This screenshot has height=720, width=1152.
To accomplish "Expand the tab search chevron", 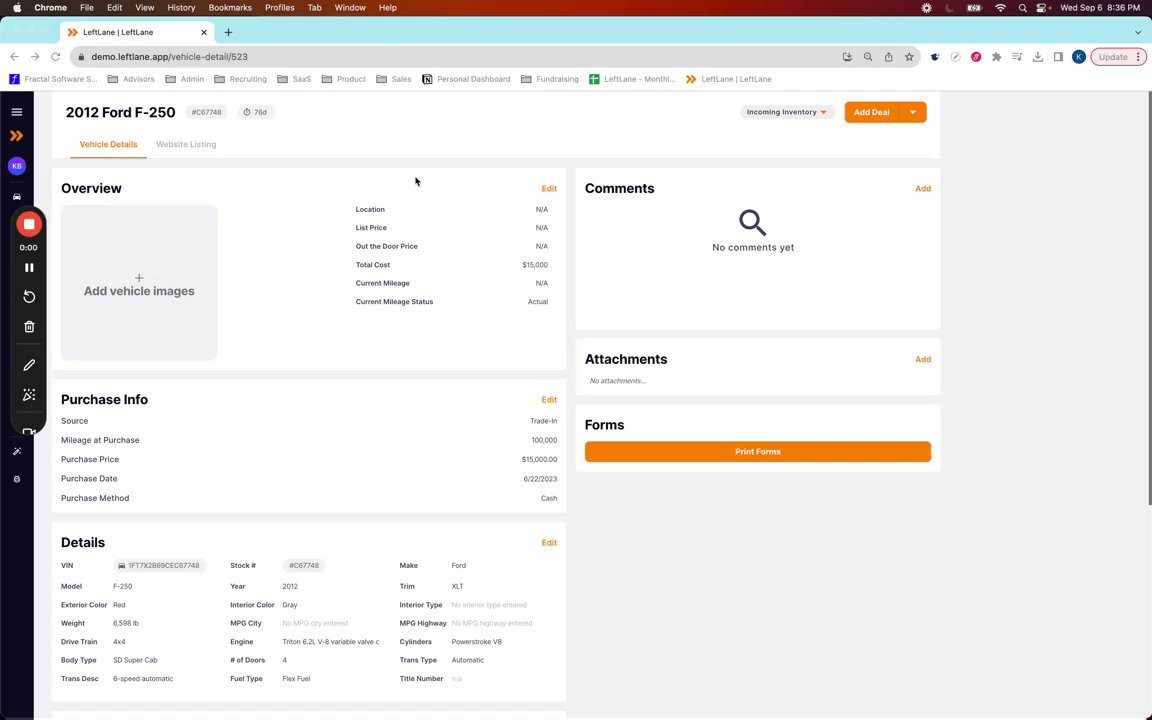I will tap(1138, 32).
